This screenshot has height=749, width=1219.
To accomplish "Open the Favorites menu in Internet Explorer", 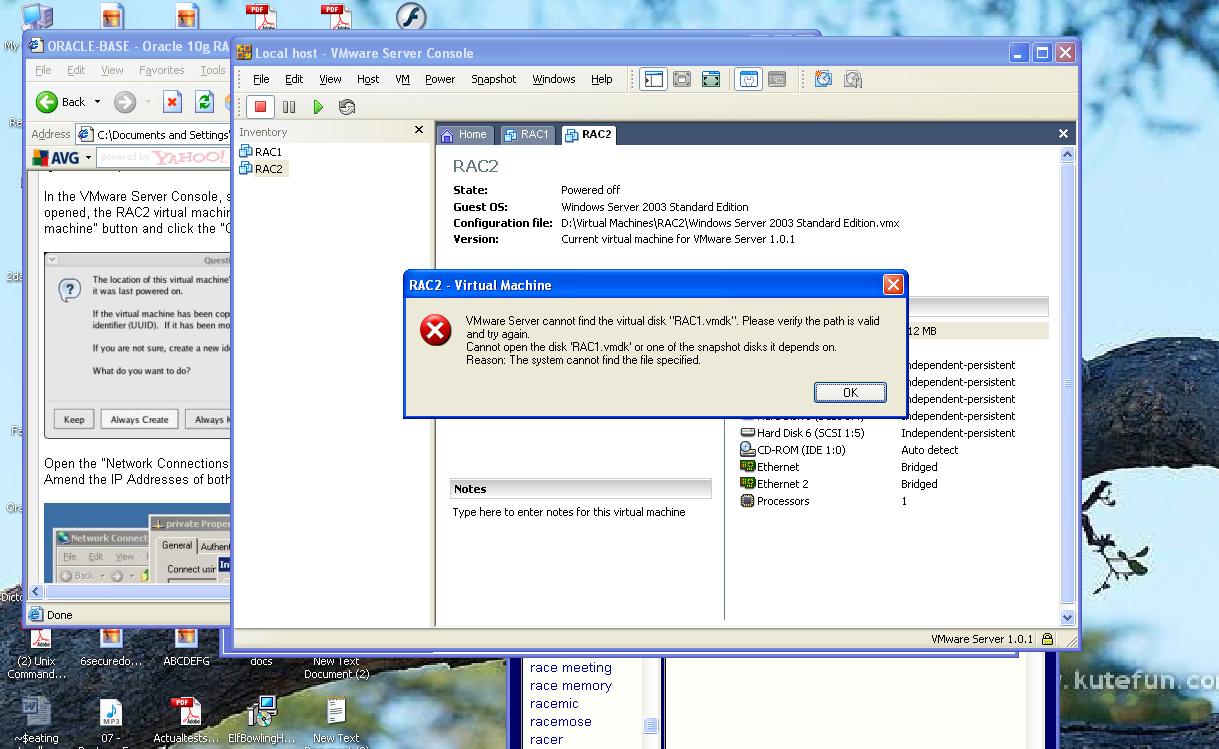I will 161,70.
